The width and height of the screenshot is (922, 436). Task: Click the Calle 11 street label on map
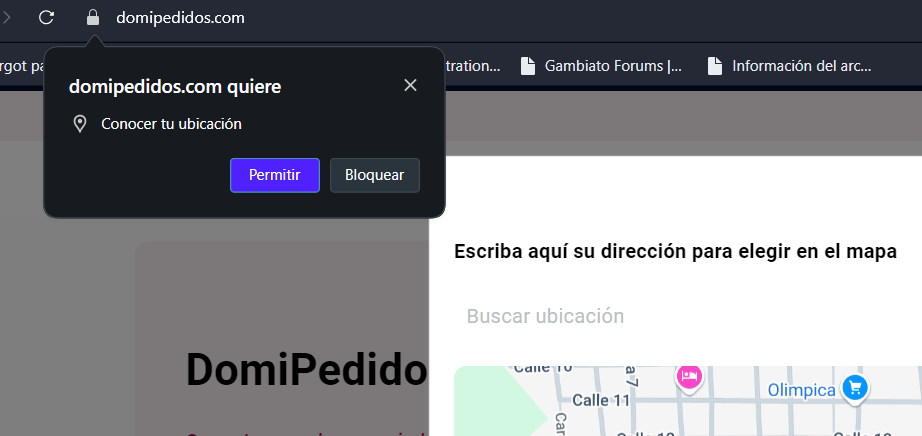606,400
